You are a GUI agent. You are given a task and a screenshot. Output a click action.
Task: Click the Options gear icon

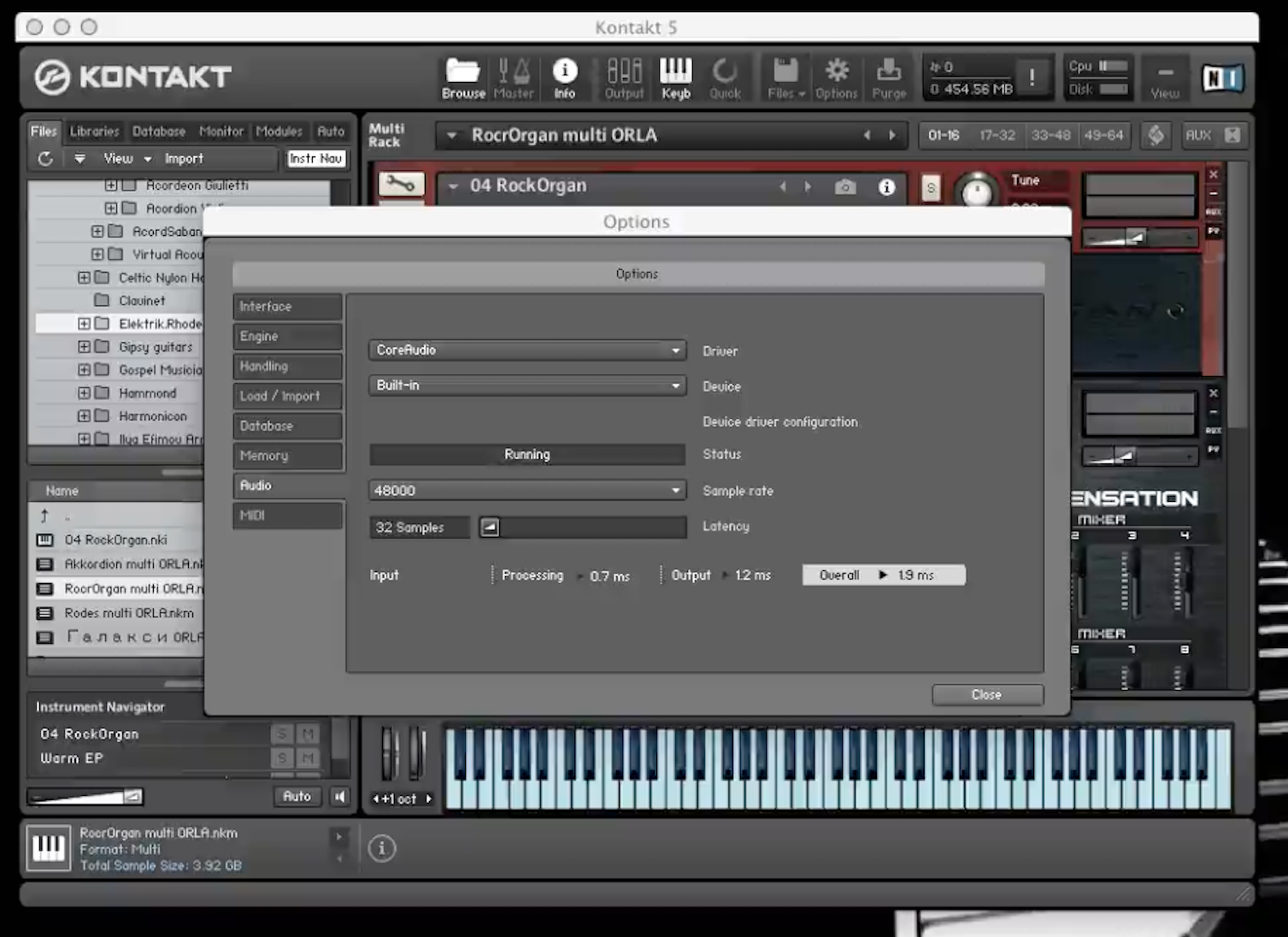(x=836, y=79)
